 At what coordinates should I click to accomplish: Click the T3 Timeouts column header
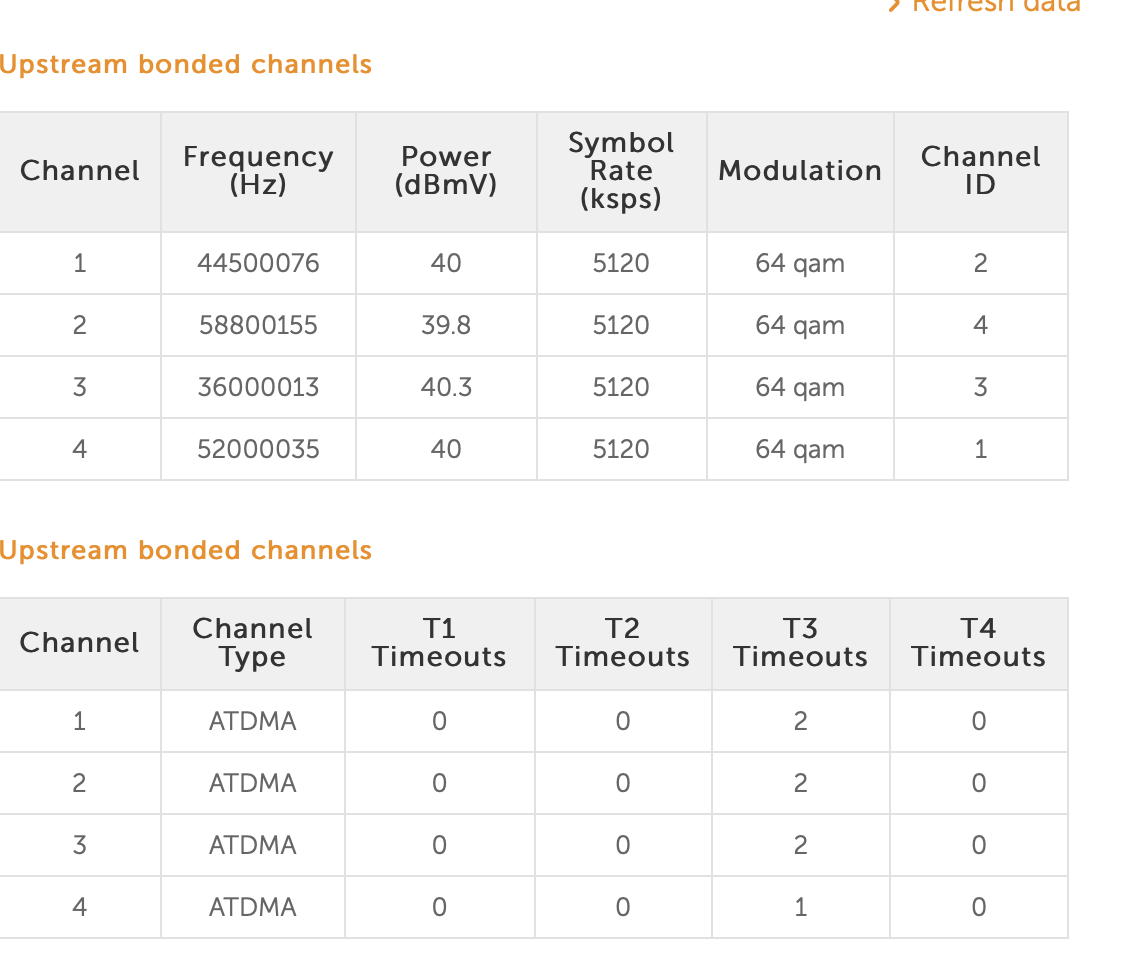tap(800, 643)
